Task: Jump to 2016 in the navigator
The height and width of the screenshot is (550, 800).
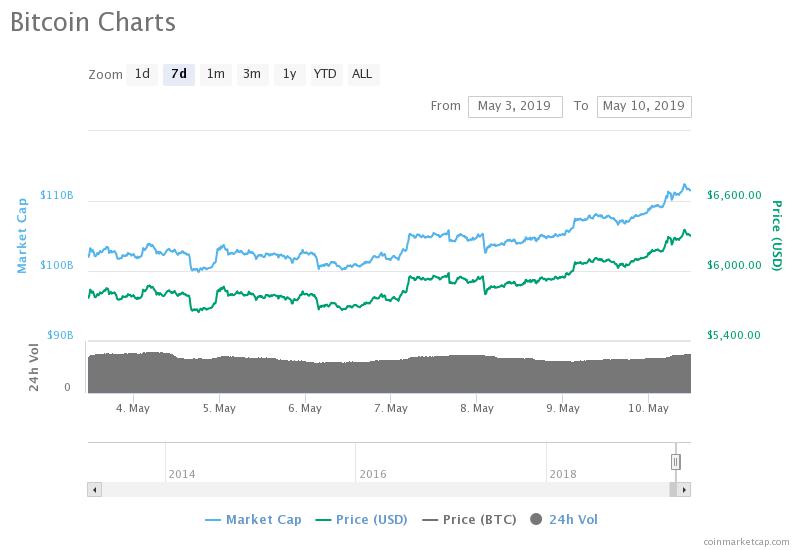Action: pos(373,474)
